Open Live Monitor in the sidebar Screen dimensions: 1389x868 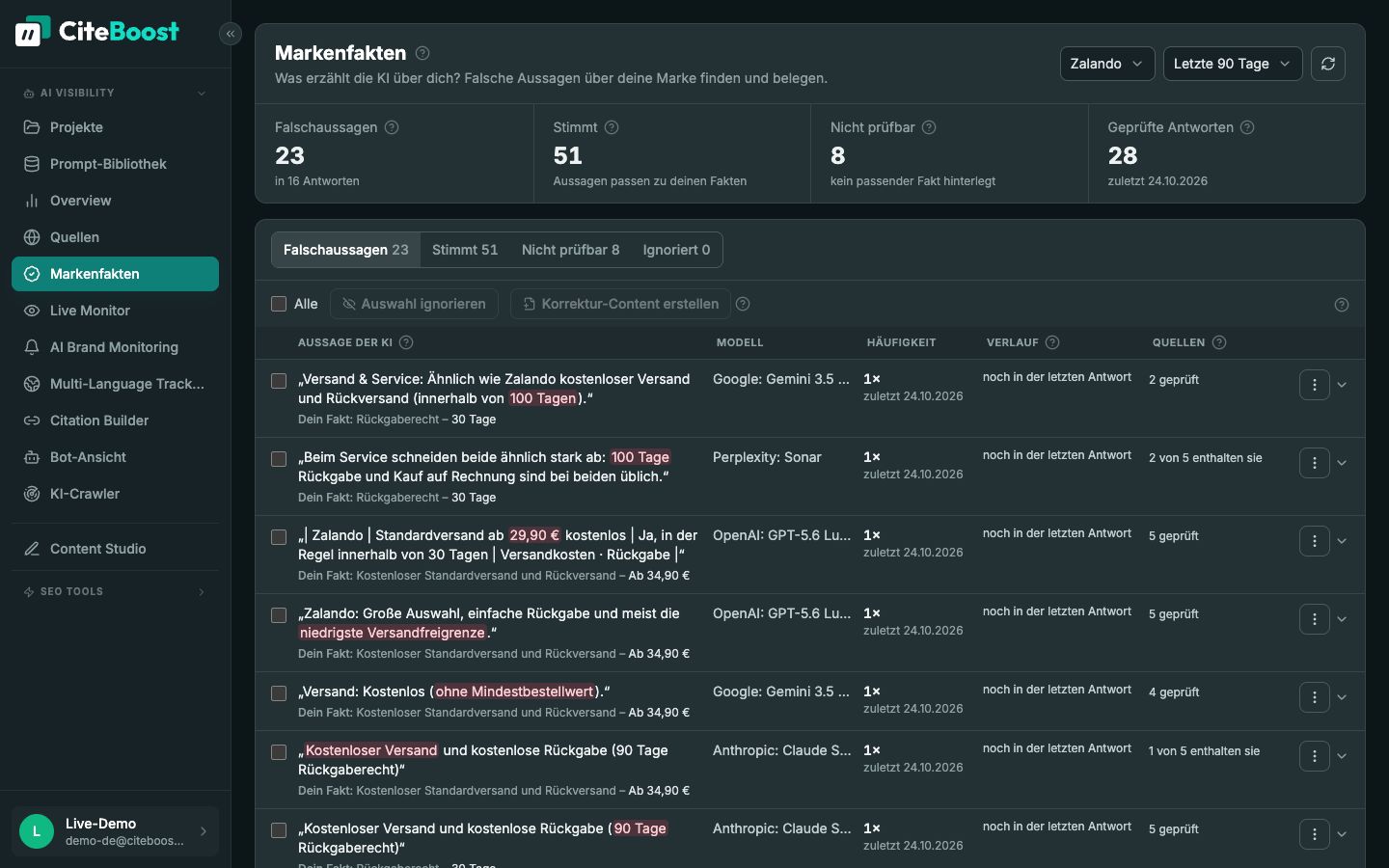pos(115,311)
